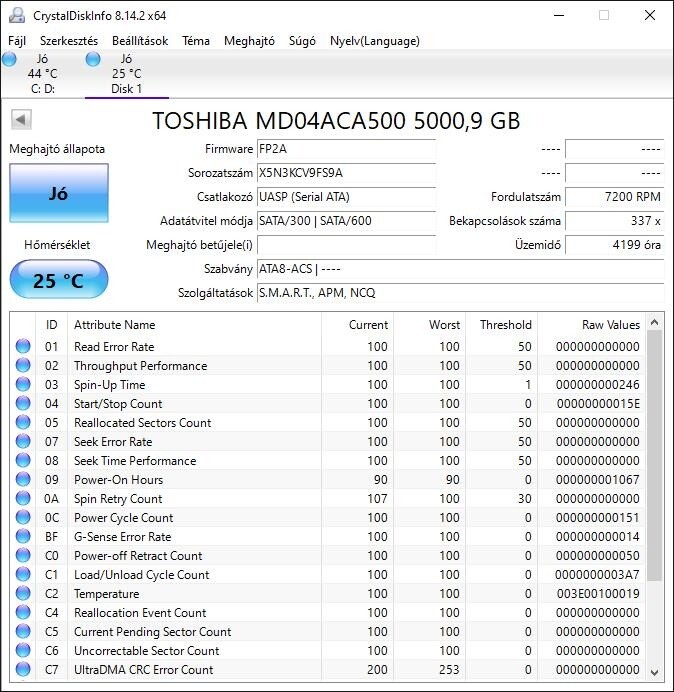Minimize the CrystalDiskInfo window
The image size is (674, 692).
coord(559,15)
